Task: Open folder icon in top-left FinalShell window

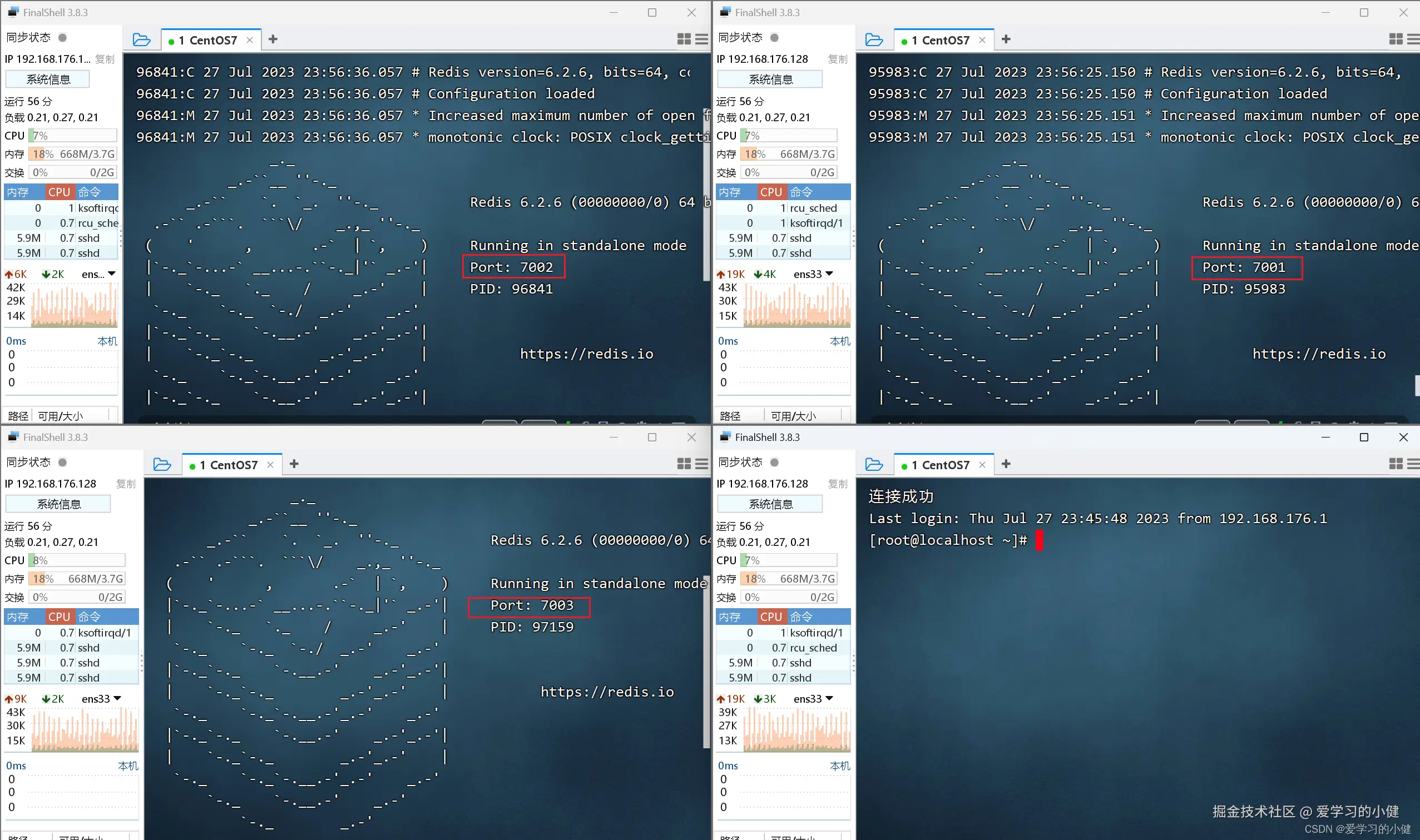Action: (x=141, y=39)
